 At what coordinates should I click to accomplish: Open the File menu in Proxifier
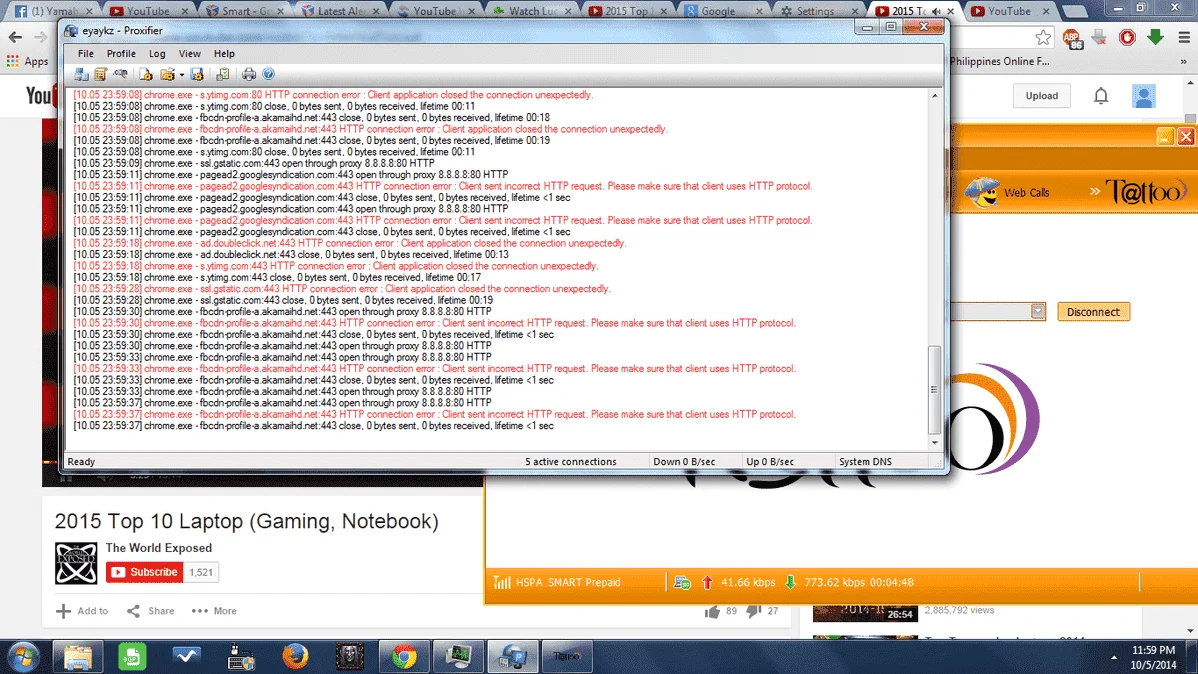click(86, 53)
